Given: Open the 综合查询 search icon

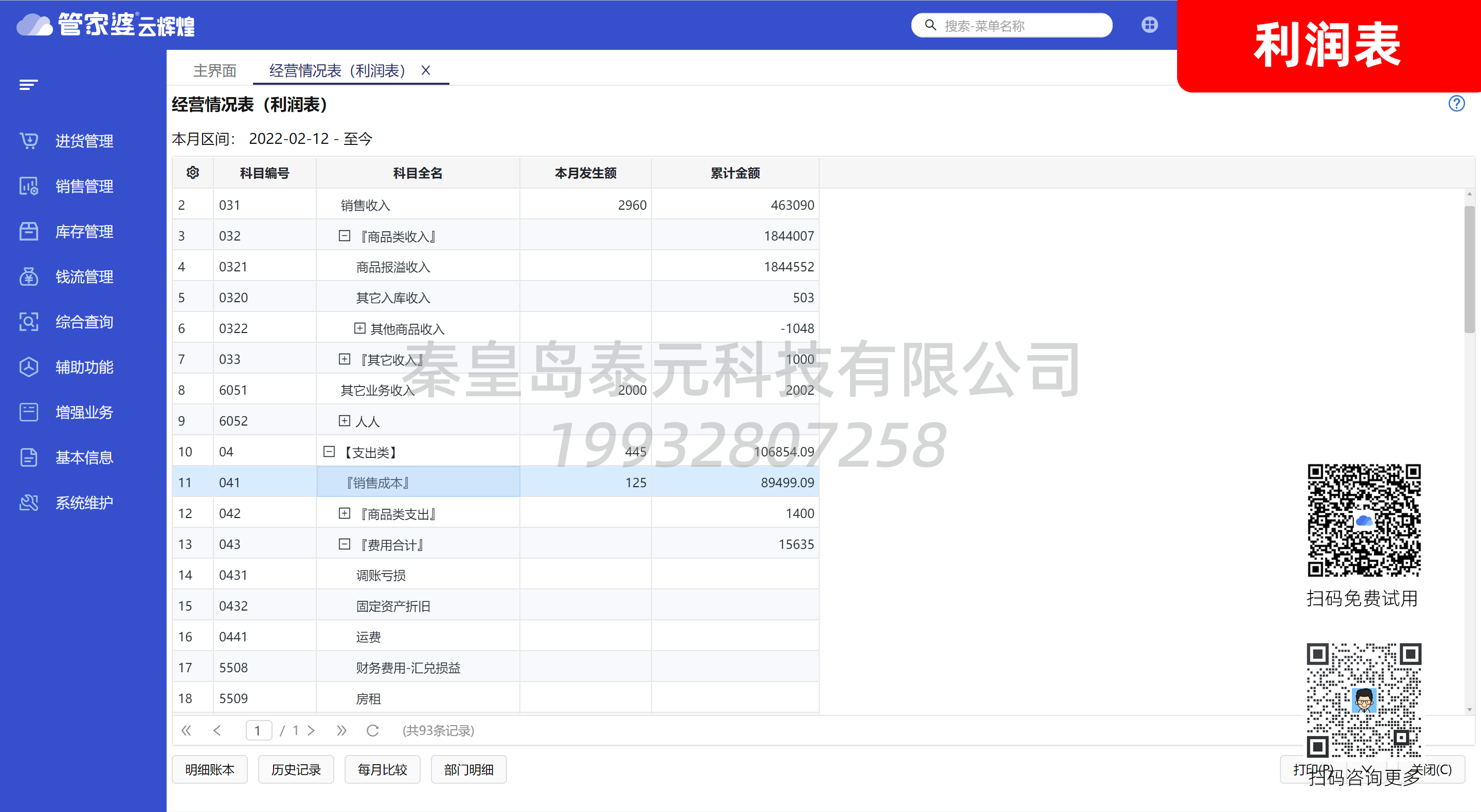Looking at the screenshot, I should [29, 322].
